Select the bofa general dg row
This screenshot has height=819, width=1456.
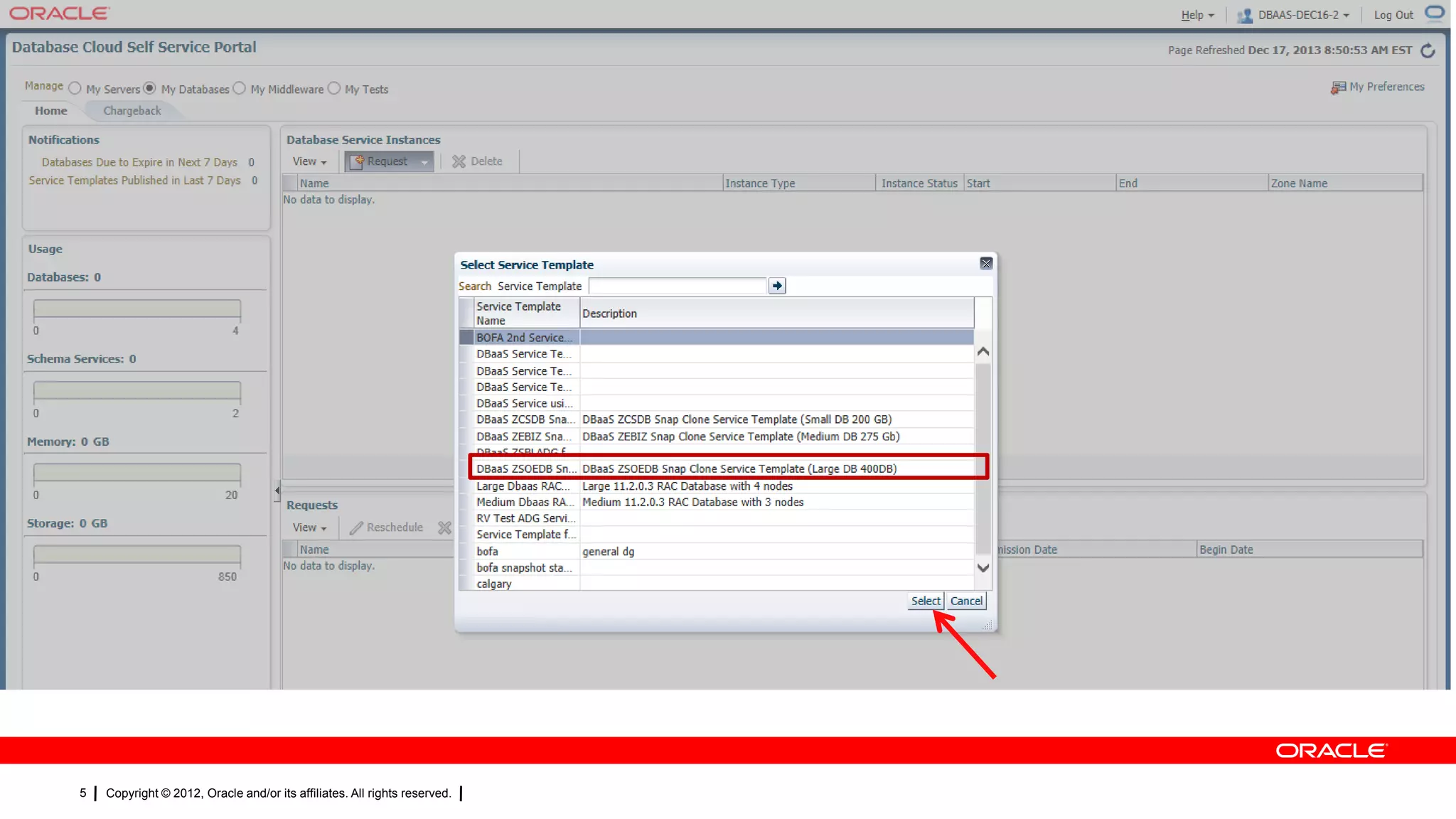point(717,551)
